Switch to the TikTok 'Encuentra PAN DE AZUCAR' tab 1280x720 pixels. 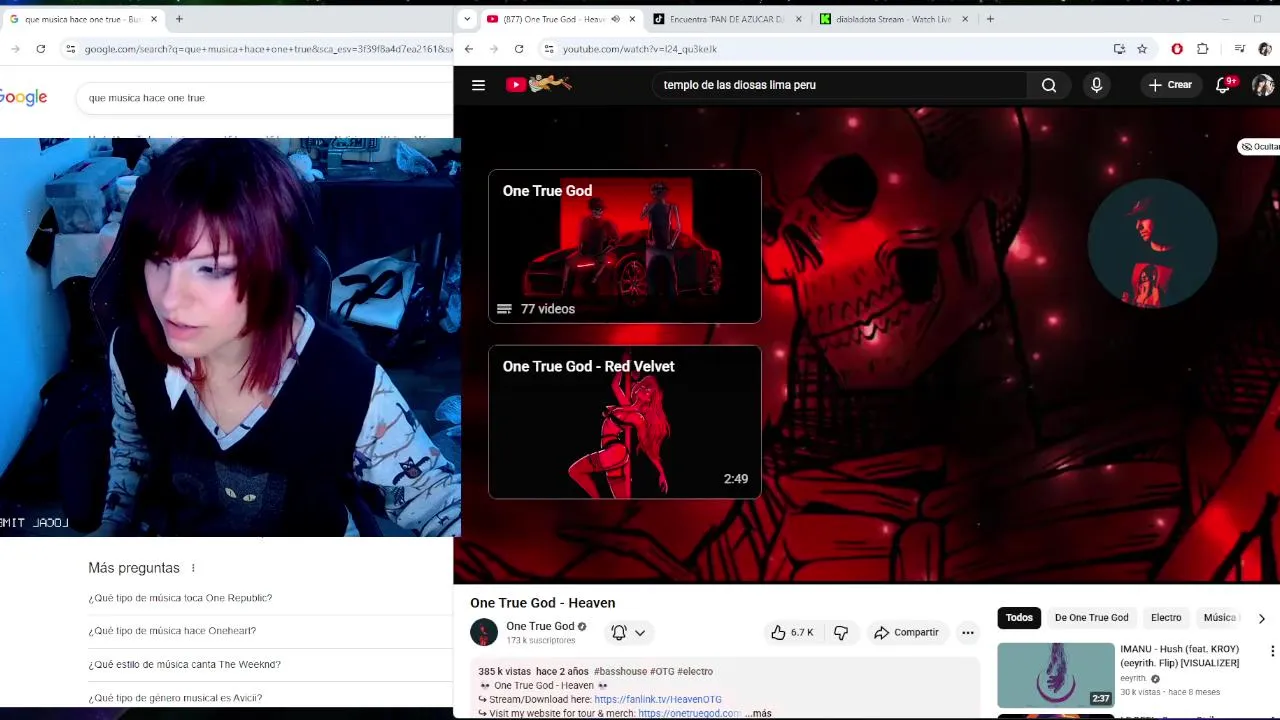726,19
